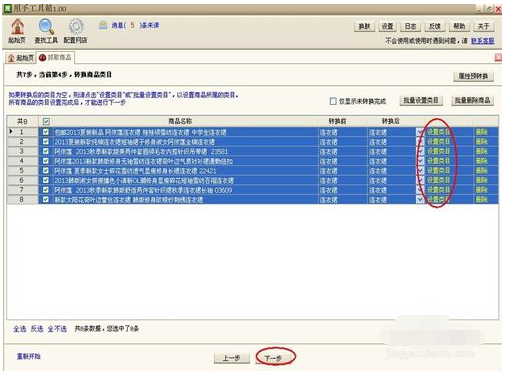Uncheck the row 6 product checkbox
Screen dimensions: 517x375
(x=46, y=180)
